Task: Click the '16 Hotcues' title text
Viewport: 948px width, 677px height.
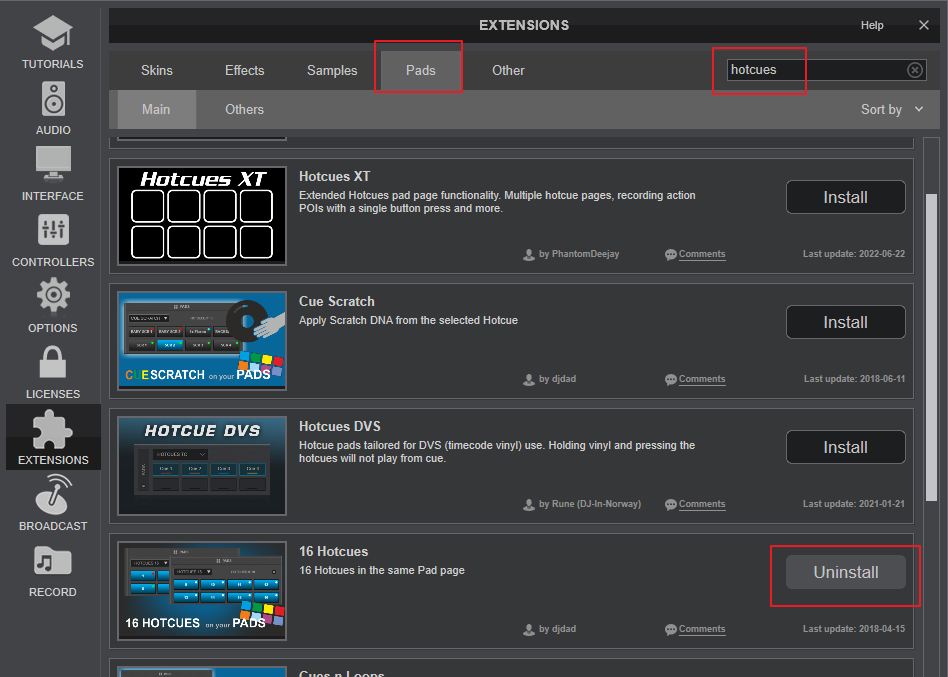Action: [334, 552]
